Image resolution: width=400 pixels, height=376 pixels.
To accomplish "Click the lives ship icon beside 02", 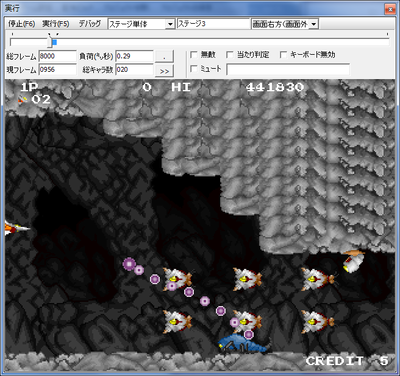I will 23,99.
